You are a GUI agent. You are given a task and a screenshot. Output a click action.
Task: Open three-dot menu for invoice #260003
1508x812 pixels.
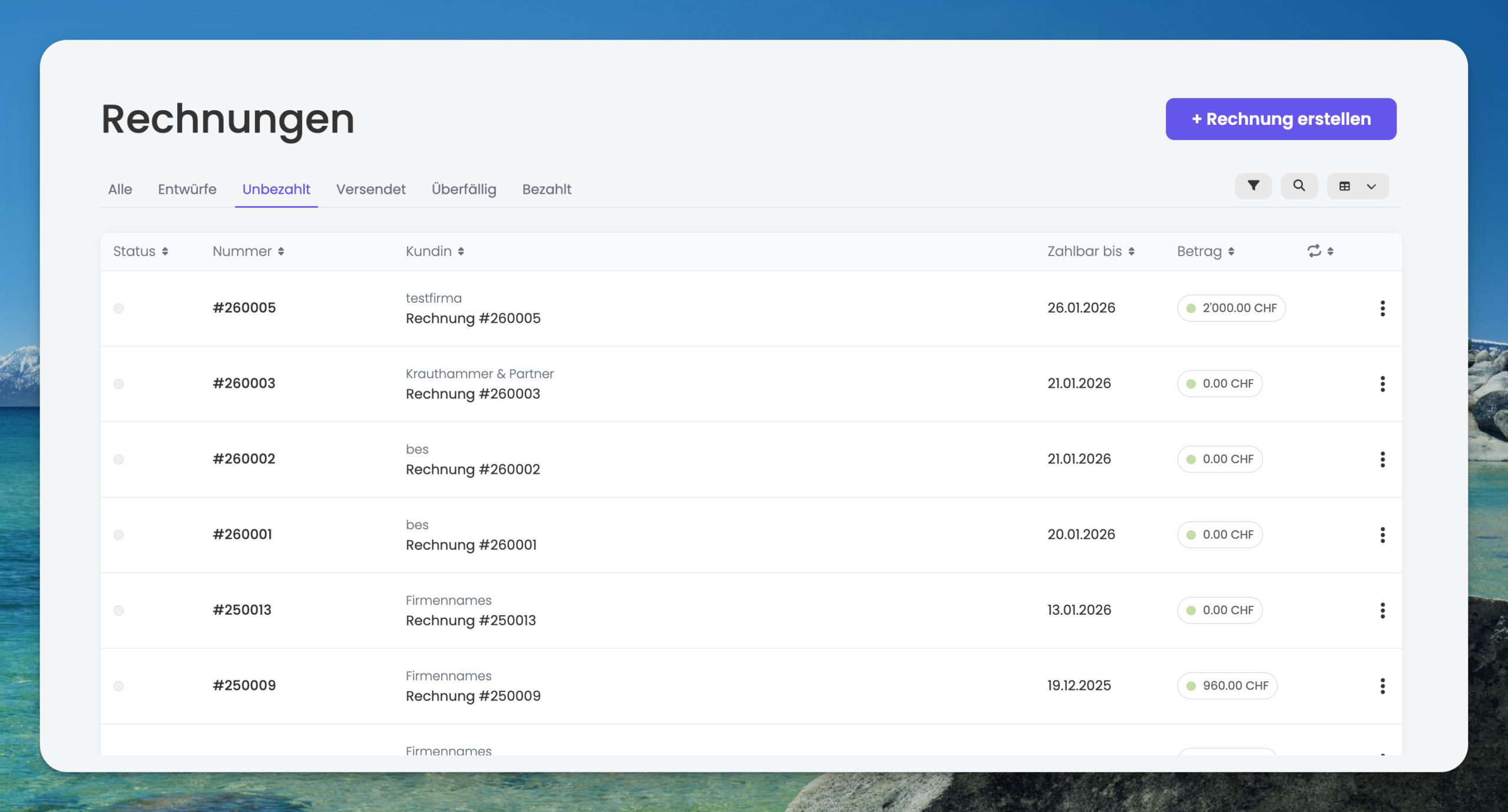(1382, 384)
